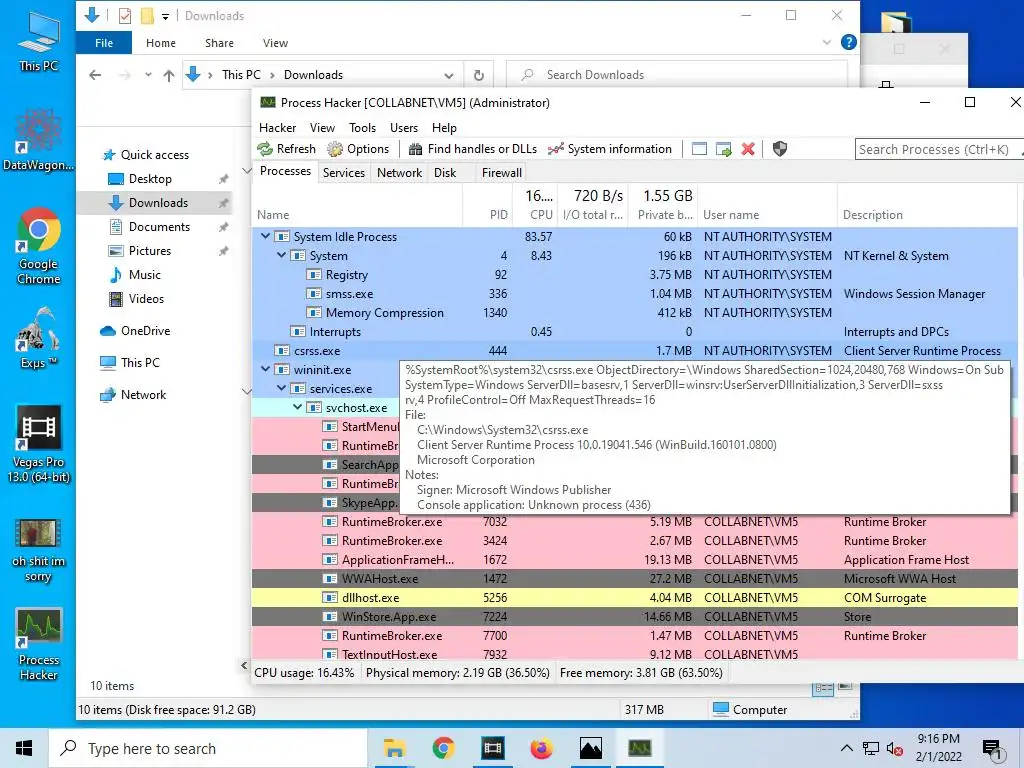The height and width of the screenshot is (768, 1024).
Task: Select the ApplicationFrameHost process row
Action: 635,560
